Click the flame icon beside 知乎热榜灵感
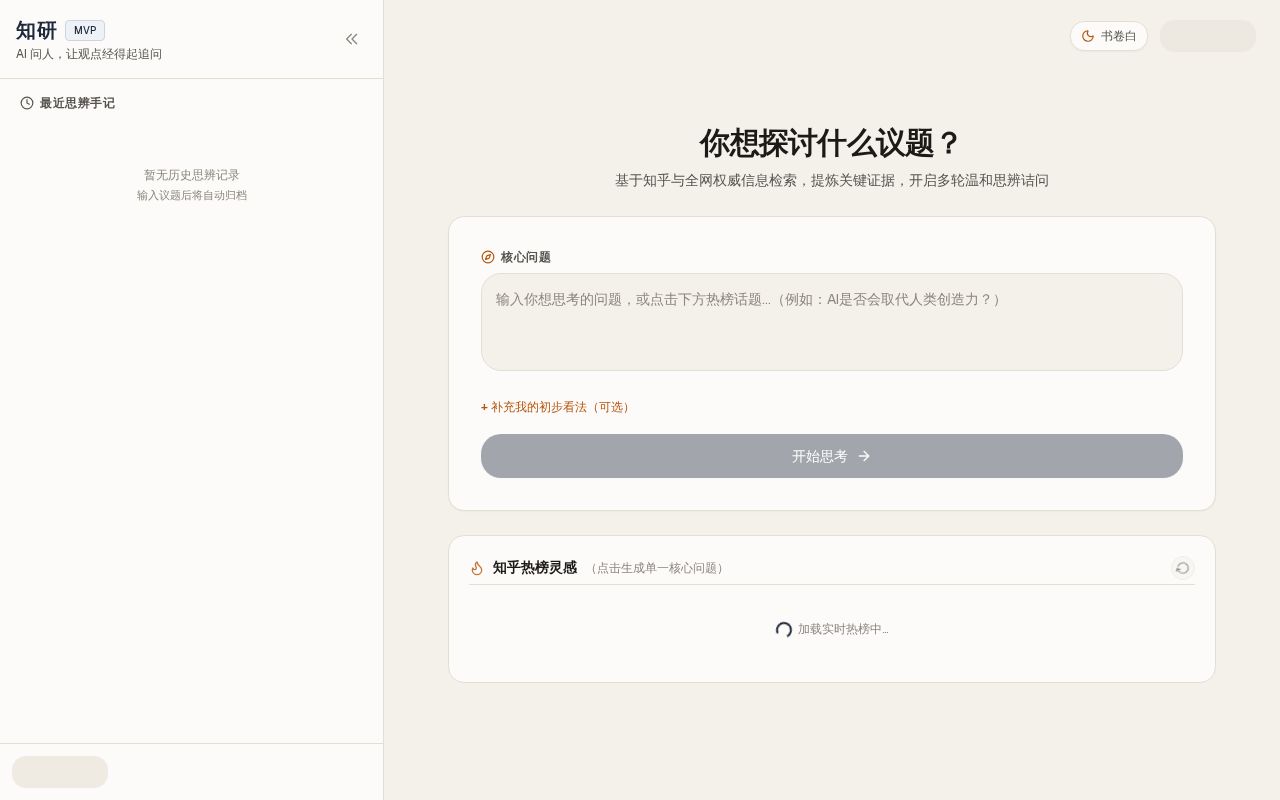This screenshot has height=800, width=1280. click(x=477, y=568)
